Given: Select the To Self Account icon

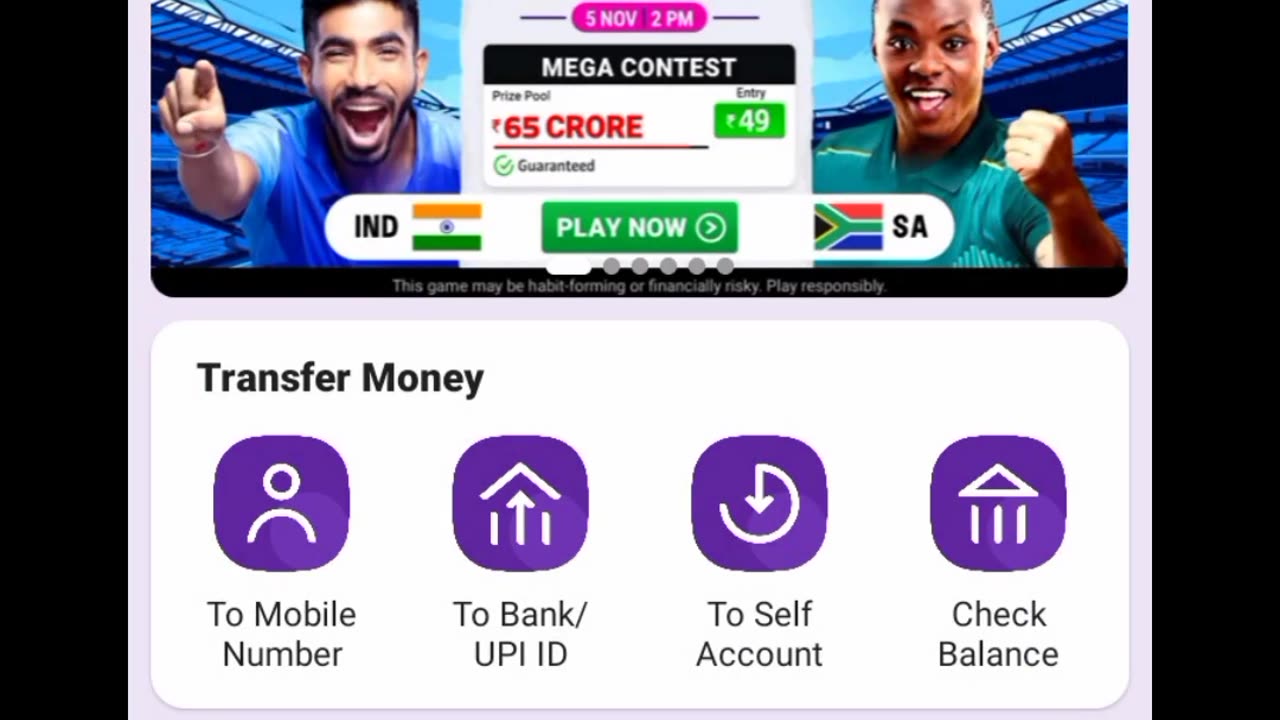Looking at the screenshot, I should pyautogui.click(x=759, y=503).
